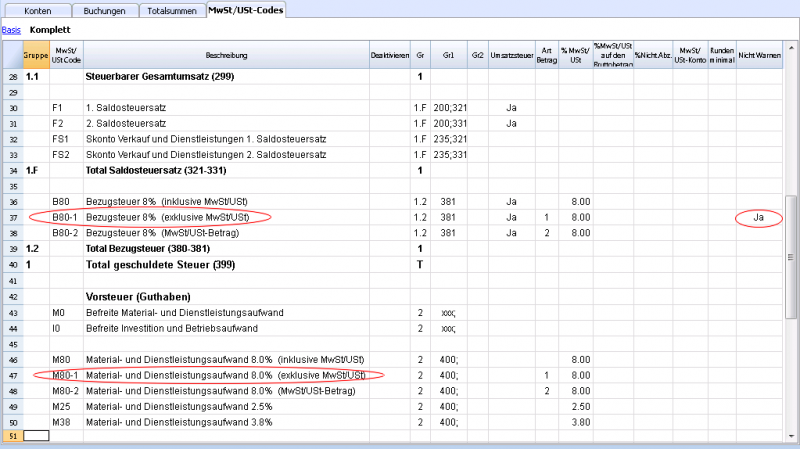Click the Art Betrag column header
The image size is (800, 449).
(x=547, y=55)
